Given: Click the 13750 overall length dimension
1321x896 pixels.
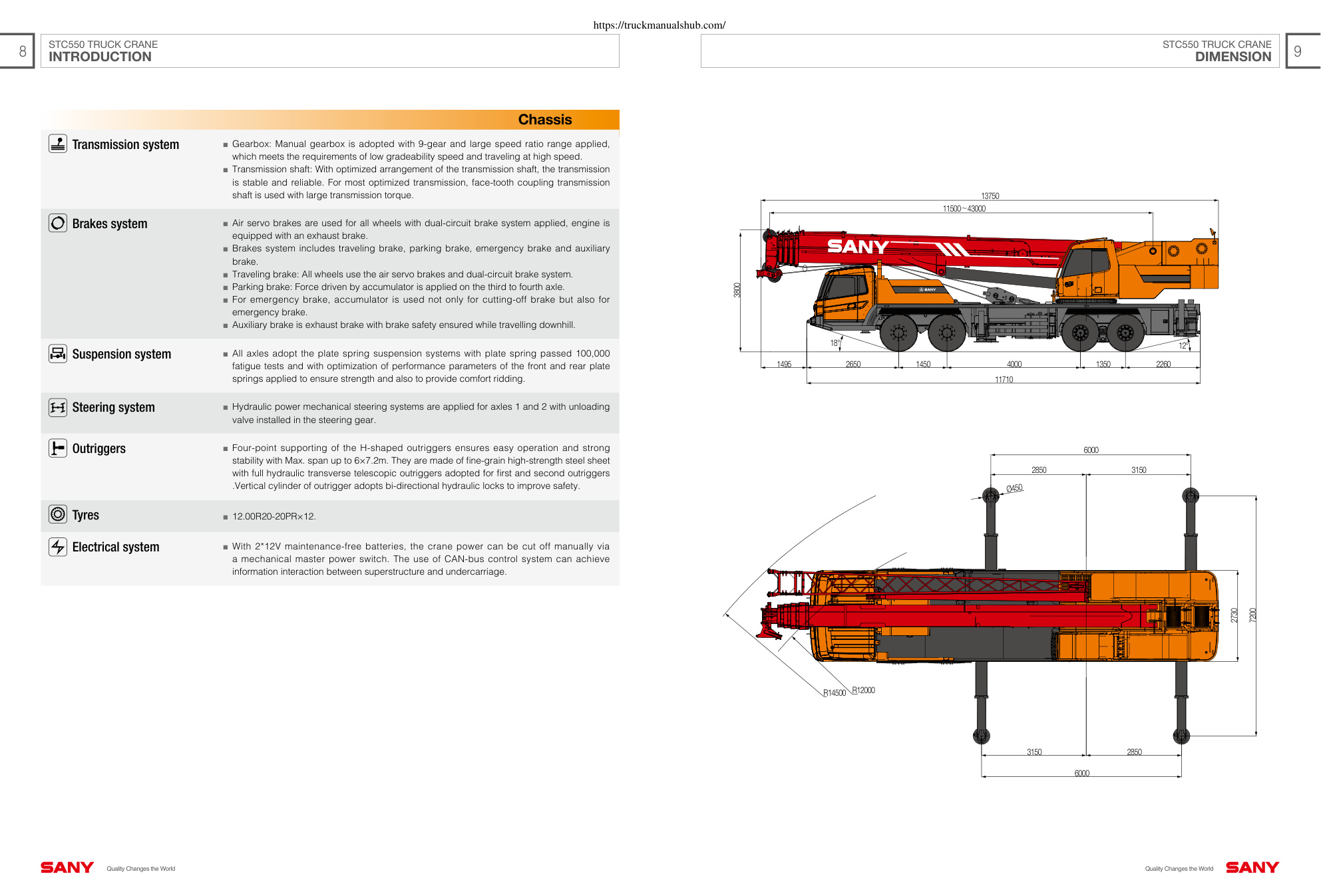Looking at the screenshot, I should pyautogui.click(x=990, y=196).
